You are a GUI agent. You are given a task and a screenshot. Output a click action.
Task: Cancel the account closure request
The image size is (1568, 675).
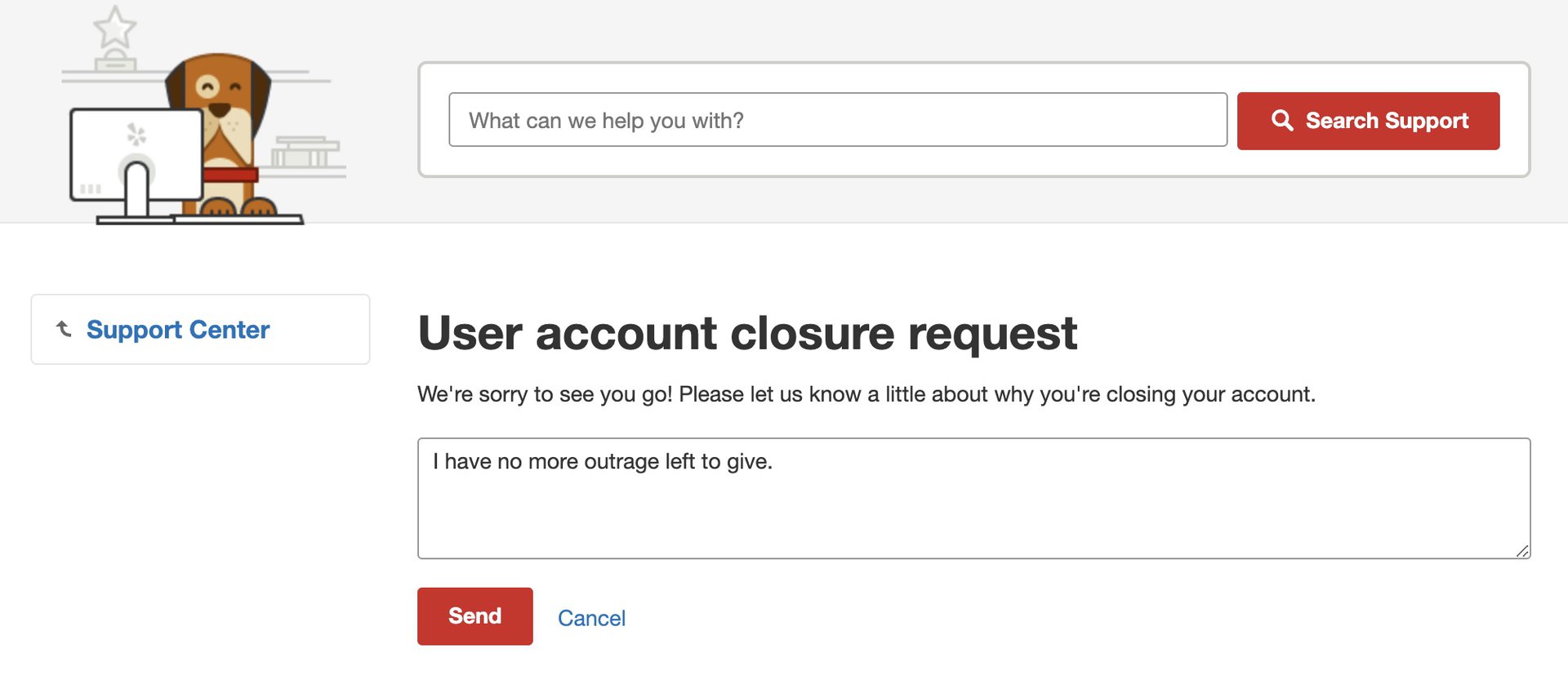[x=591, y=618]
